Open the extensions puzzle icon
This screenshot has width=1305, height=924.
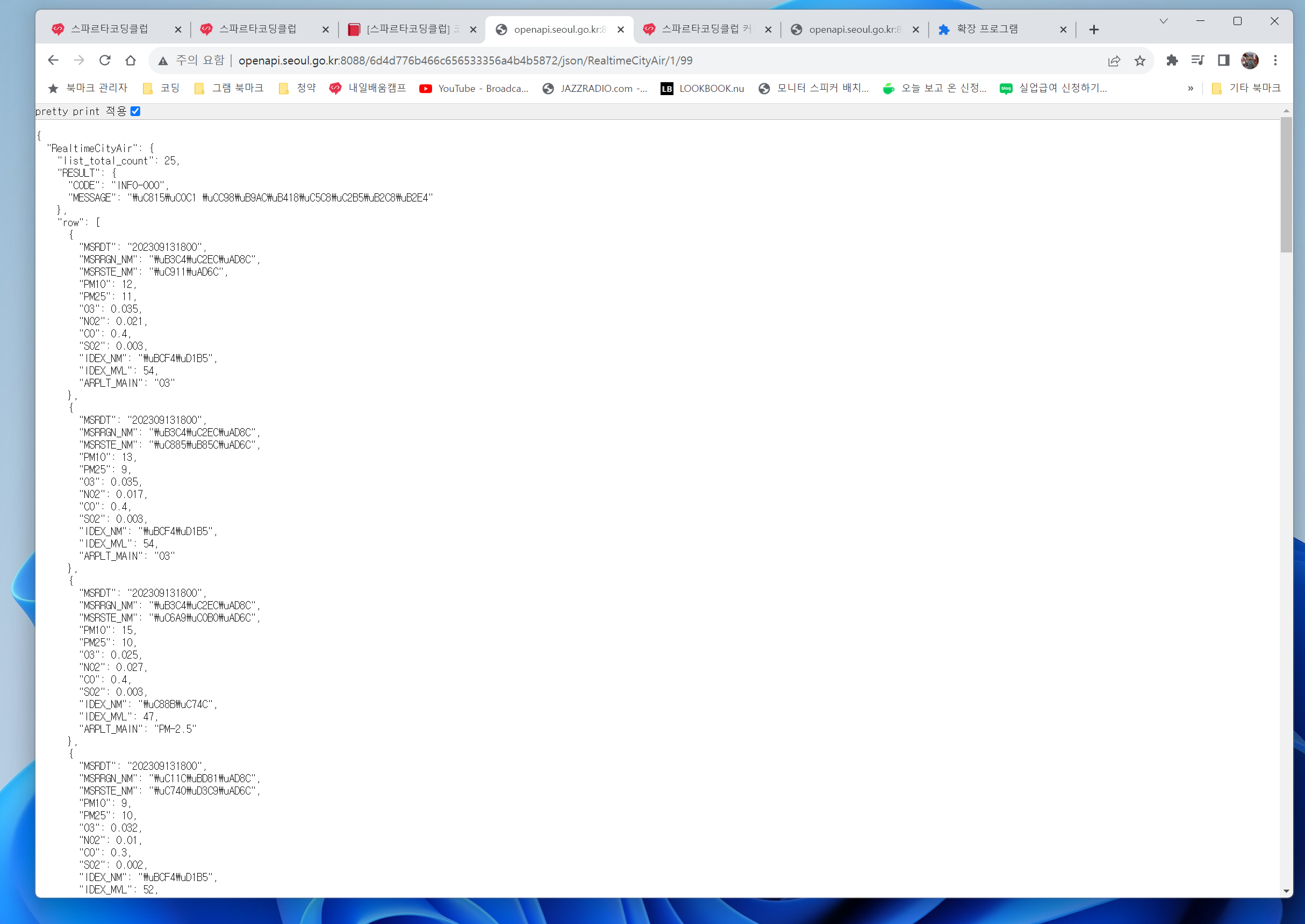1172,60
